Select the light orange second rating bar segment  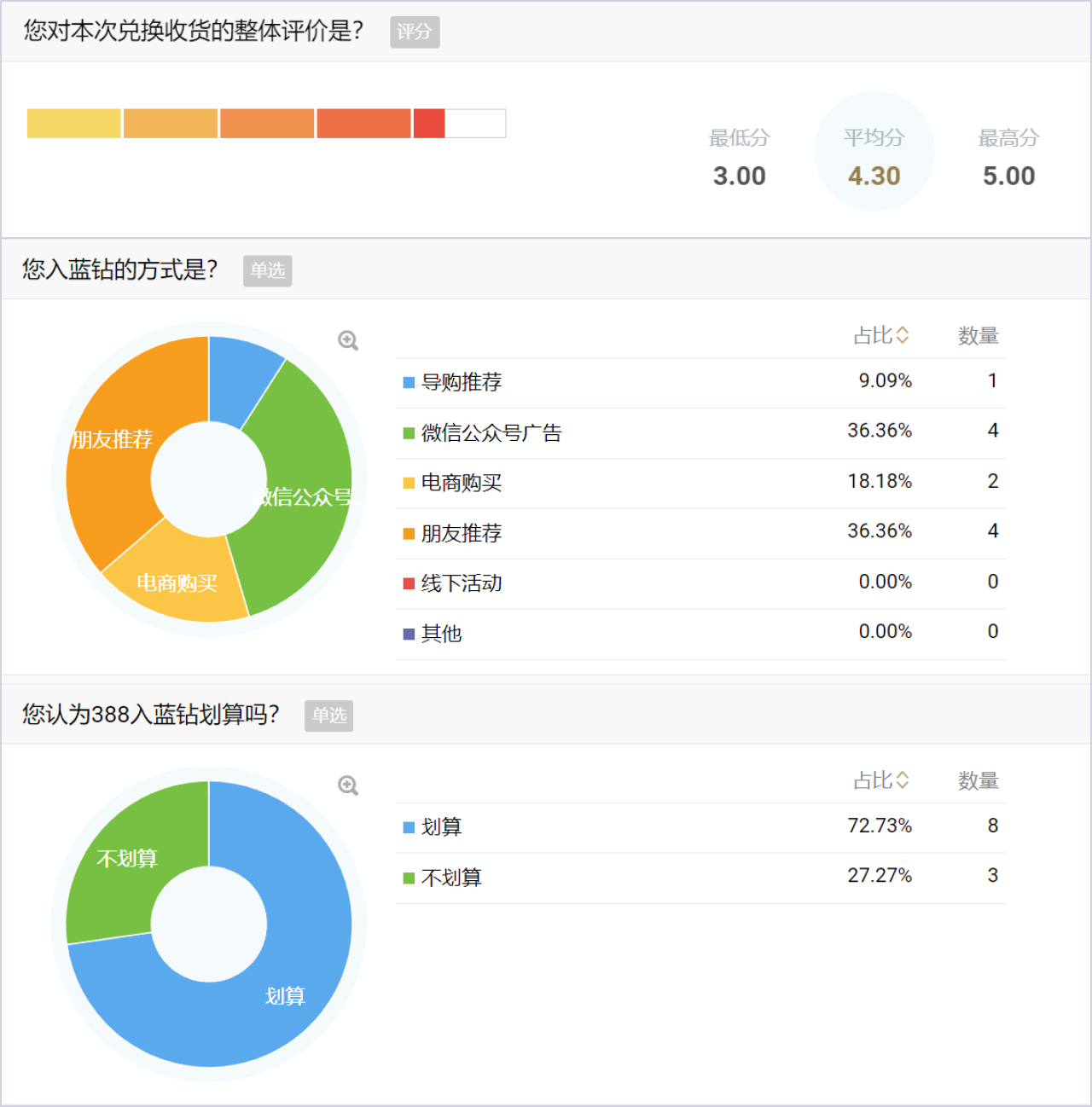[x=171, y=124]
